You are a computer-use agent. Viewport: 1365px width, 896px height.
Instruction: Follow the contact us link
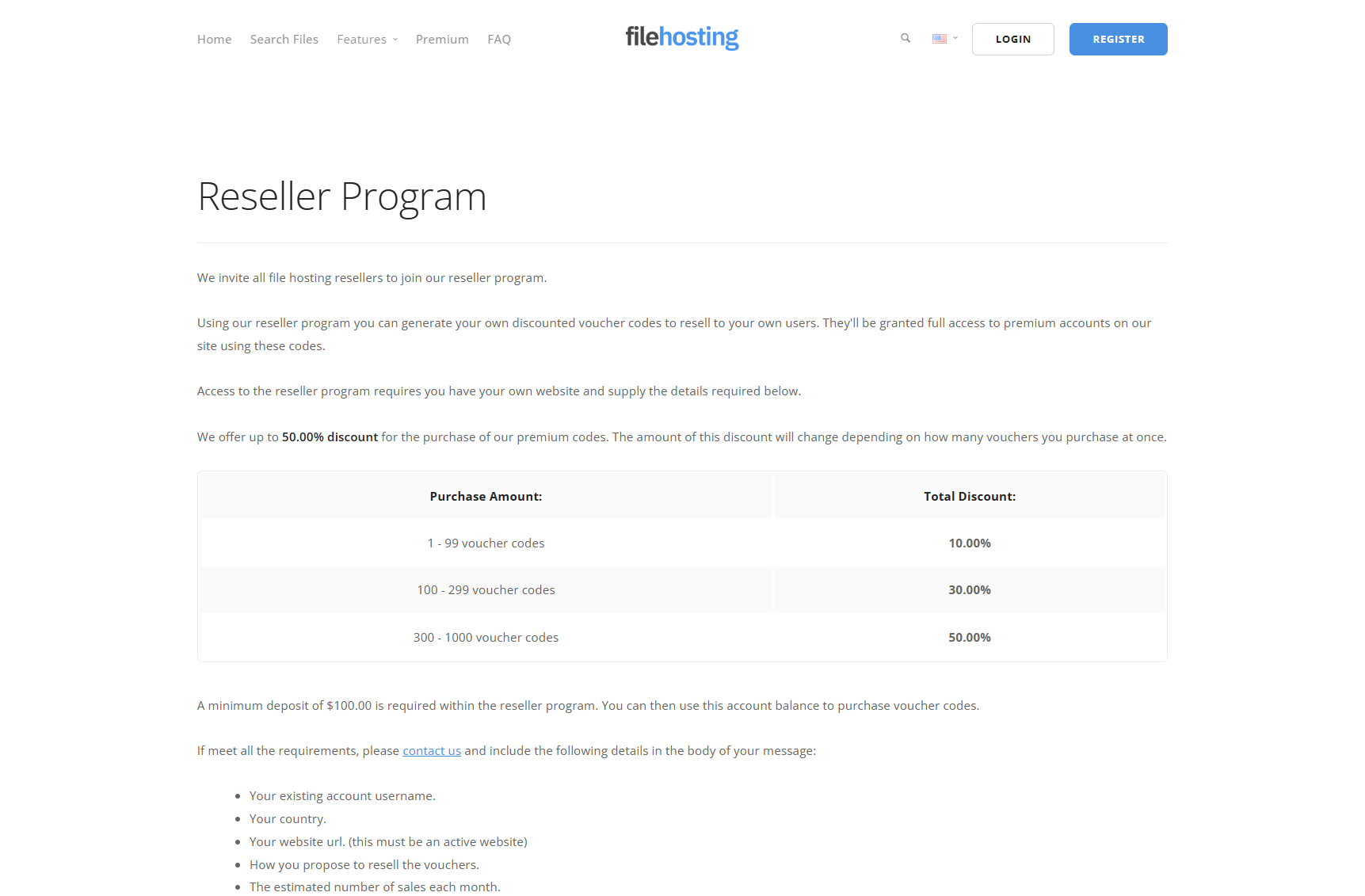(x=432, y=751)
